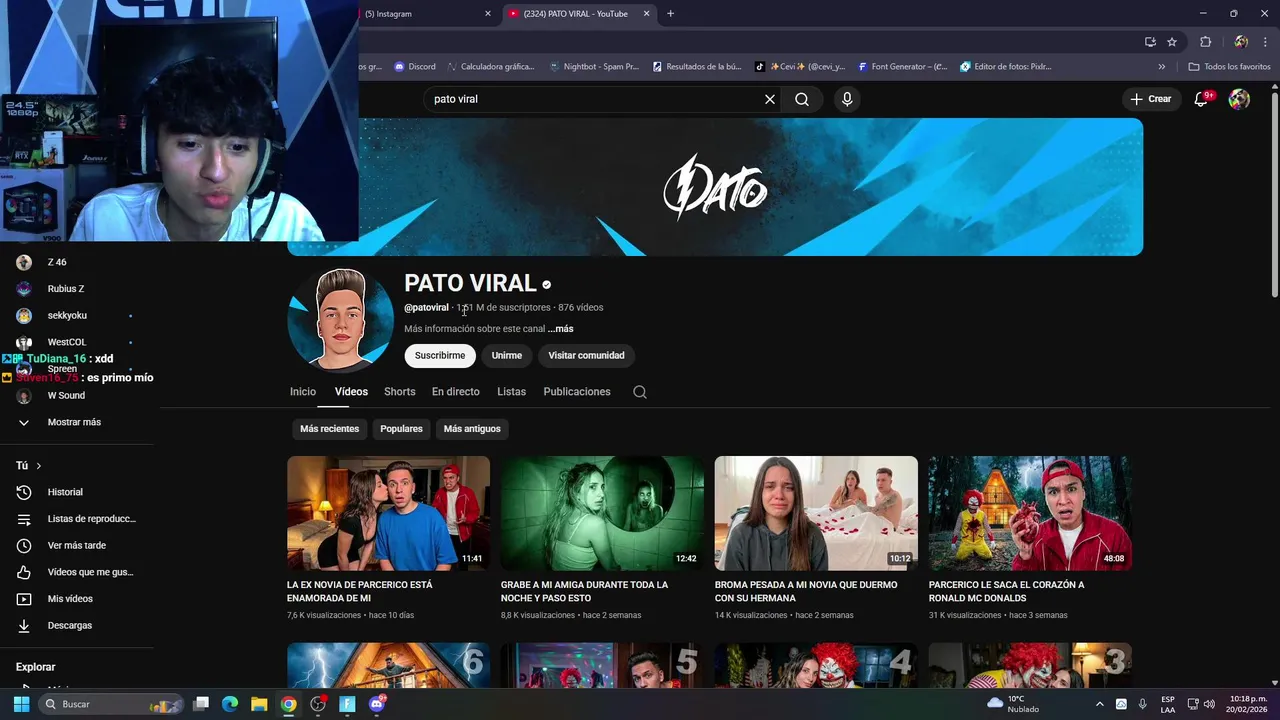1280x720 pixels.
Task: Go to Publicaciones tab
Action: (x=577, y=392)
